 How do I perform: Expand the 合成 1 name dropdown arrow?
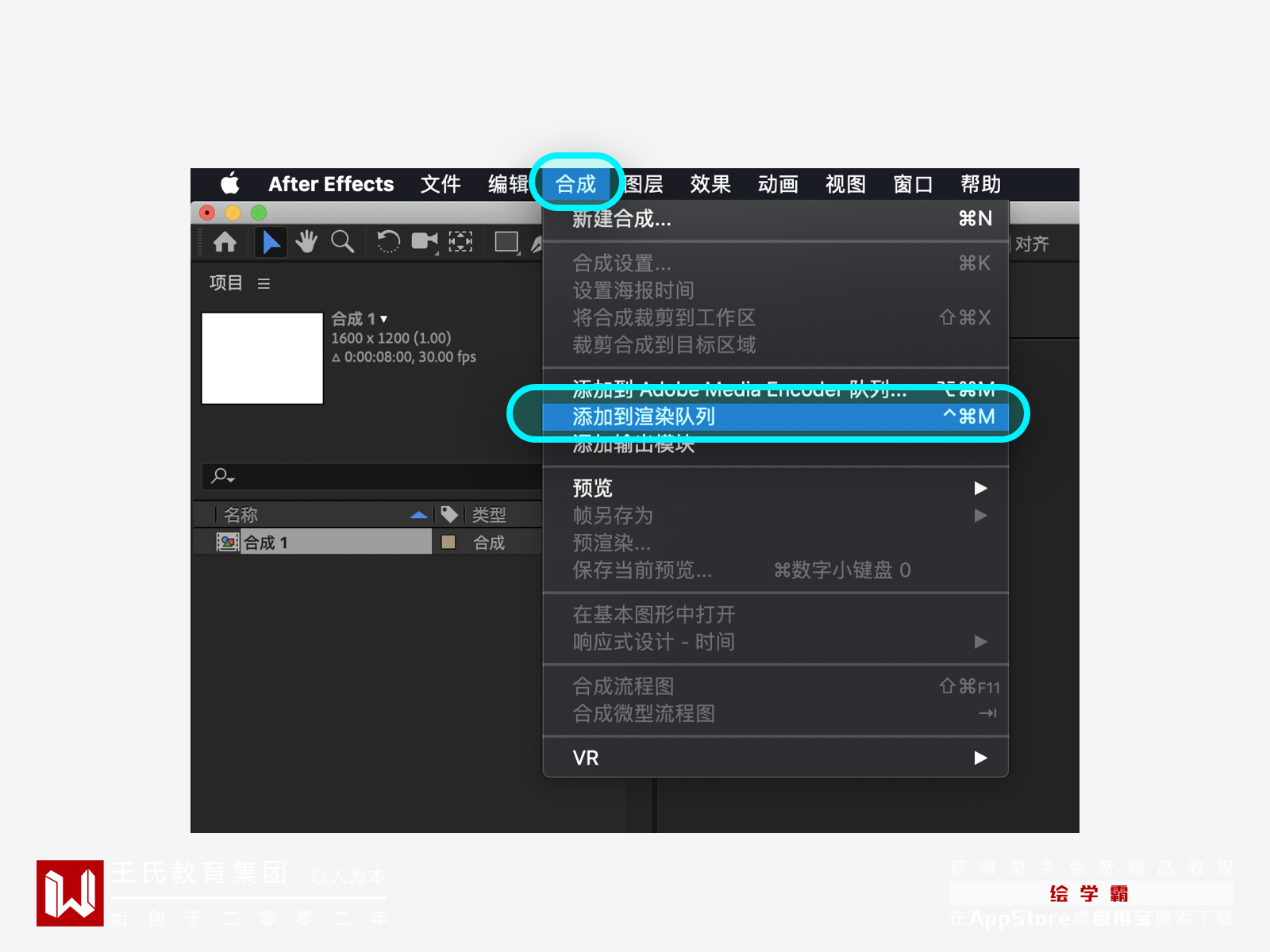click(x=384, y=319)
